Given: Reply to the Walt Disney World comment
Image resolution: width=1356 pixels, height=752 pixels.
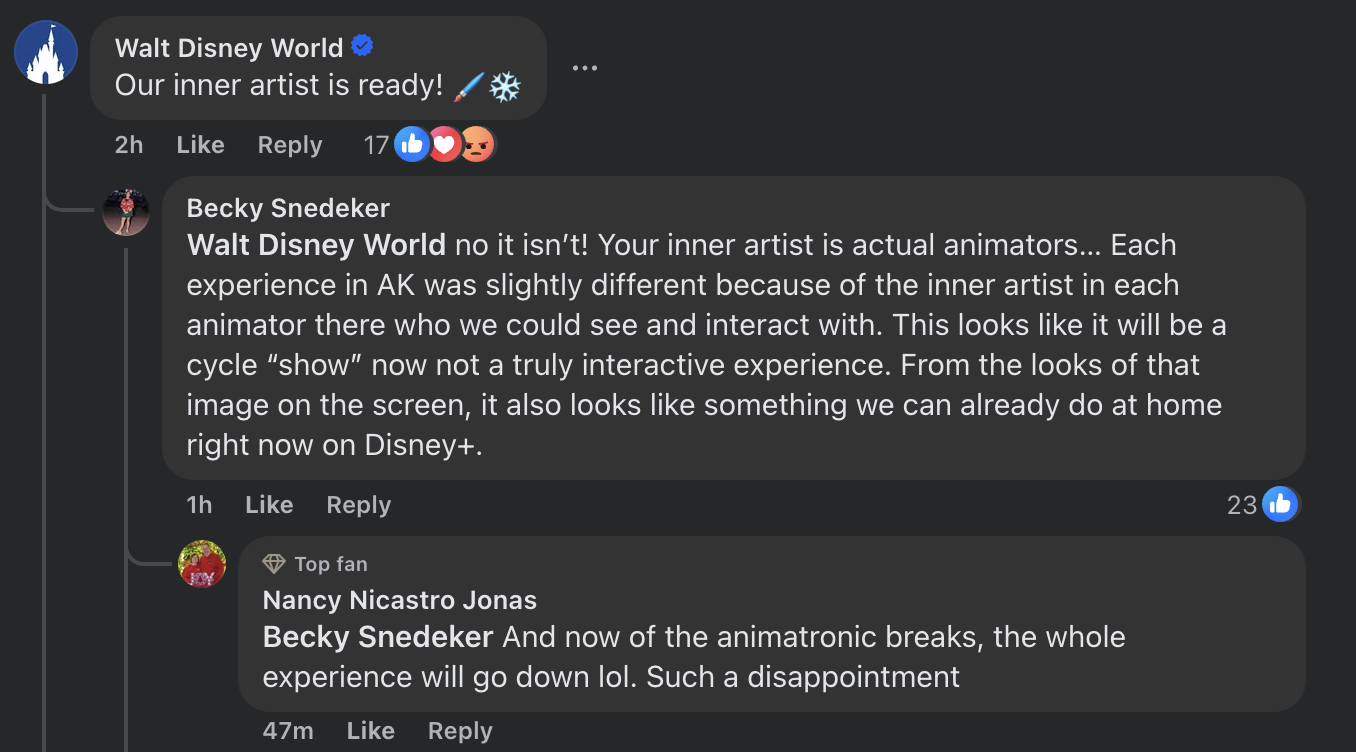Looking at the screenshot, I should 290,145.
